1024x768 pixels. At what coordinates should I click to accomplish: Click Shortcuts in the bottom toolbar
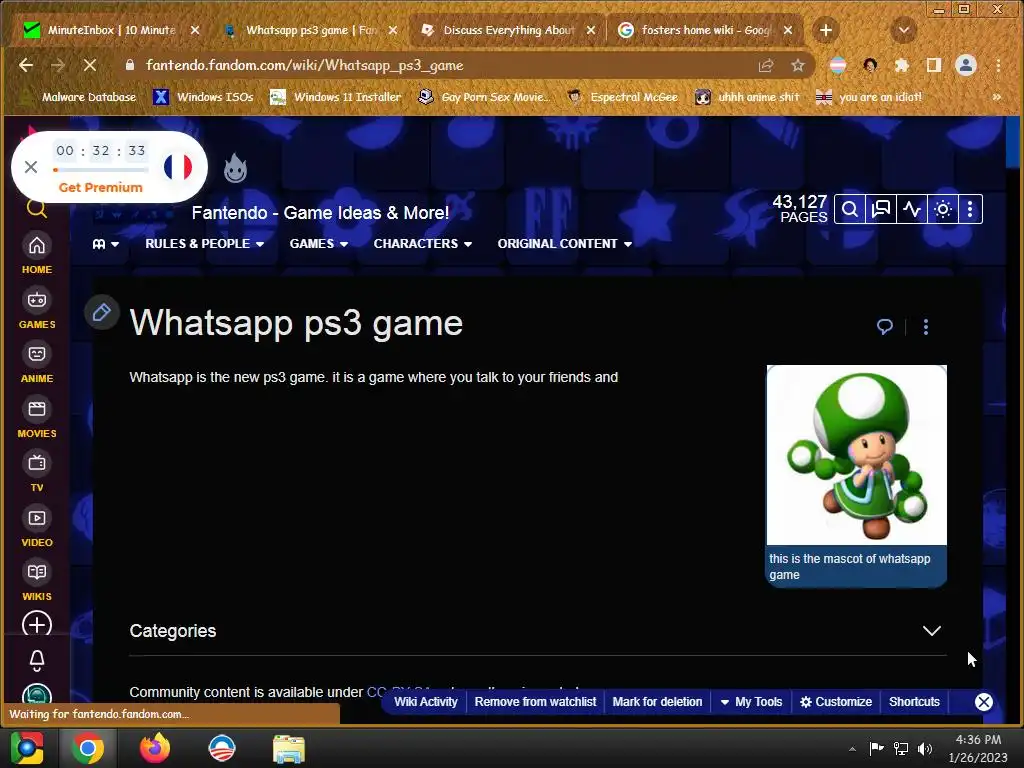click(914, 702)
